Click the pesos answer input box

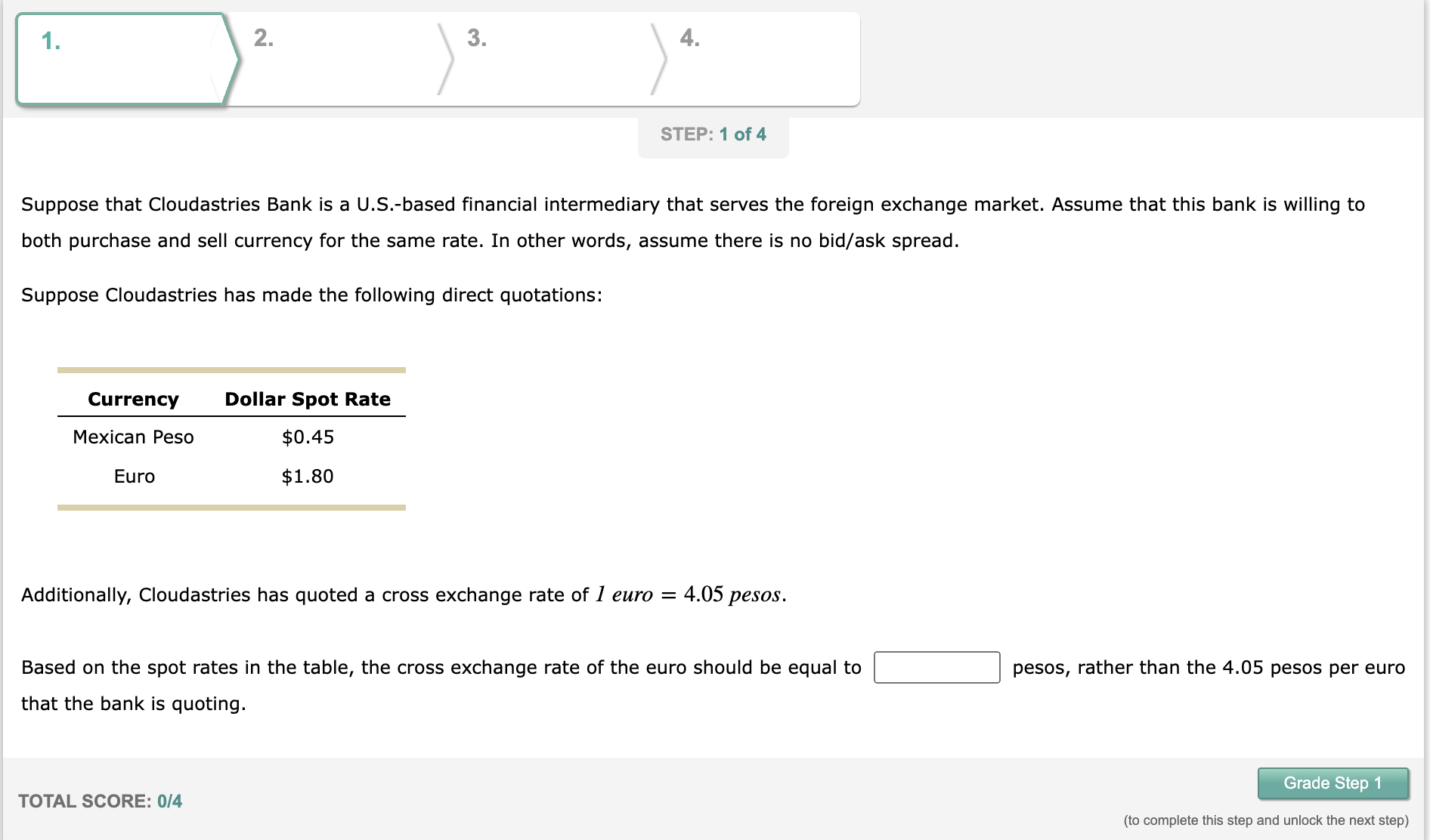point(937,668)
